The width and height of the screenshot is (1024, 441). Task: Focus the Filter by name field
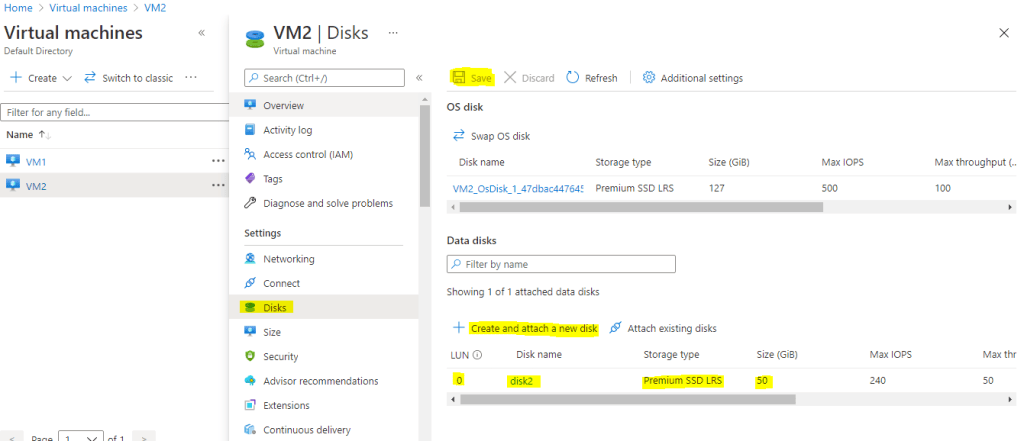click(x=561, y=264)
